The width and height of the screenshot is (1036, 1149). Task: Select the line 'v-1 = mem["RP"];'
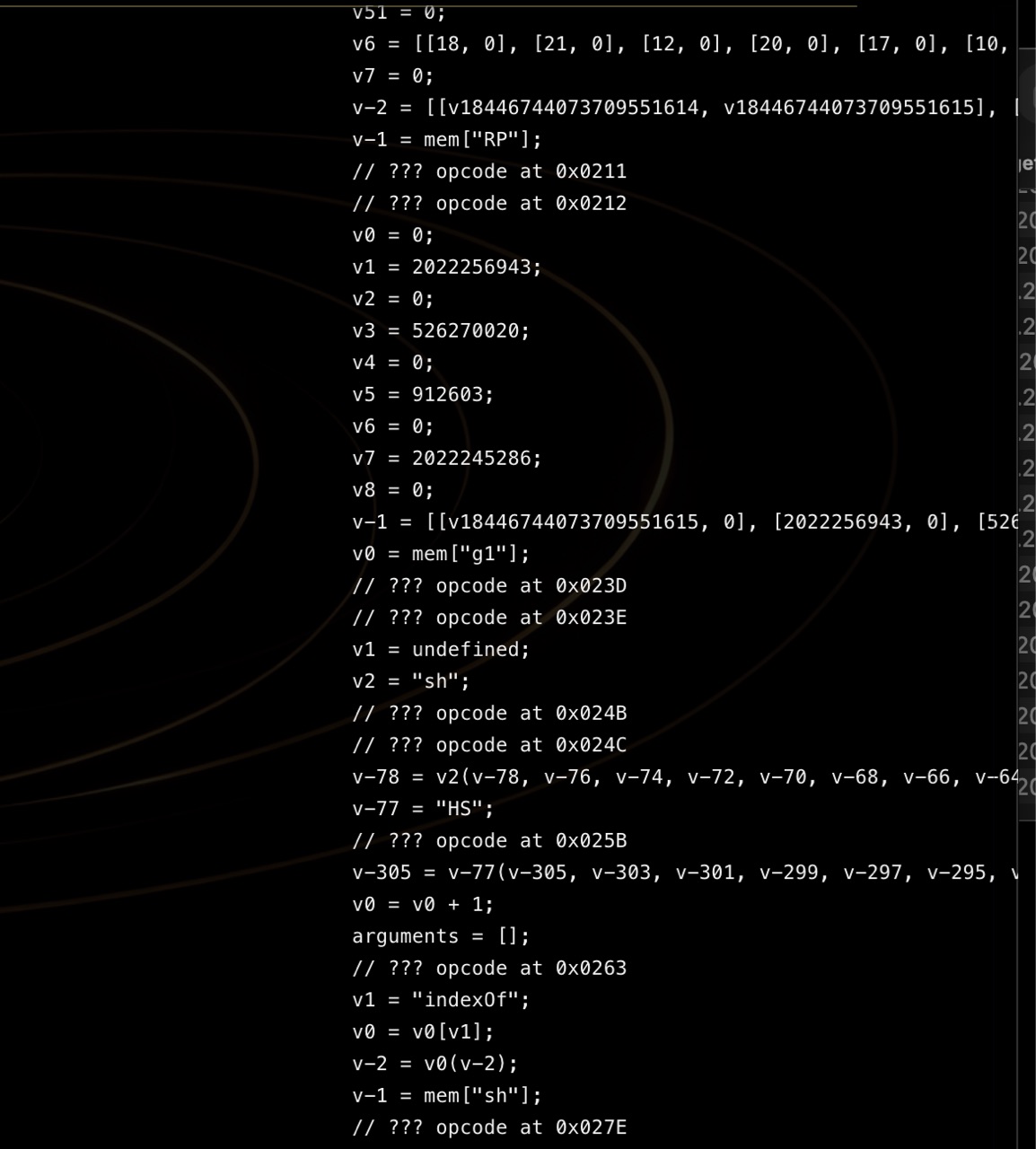tap(447, 140)
